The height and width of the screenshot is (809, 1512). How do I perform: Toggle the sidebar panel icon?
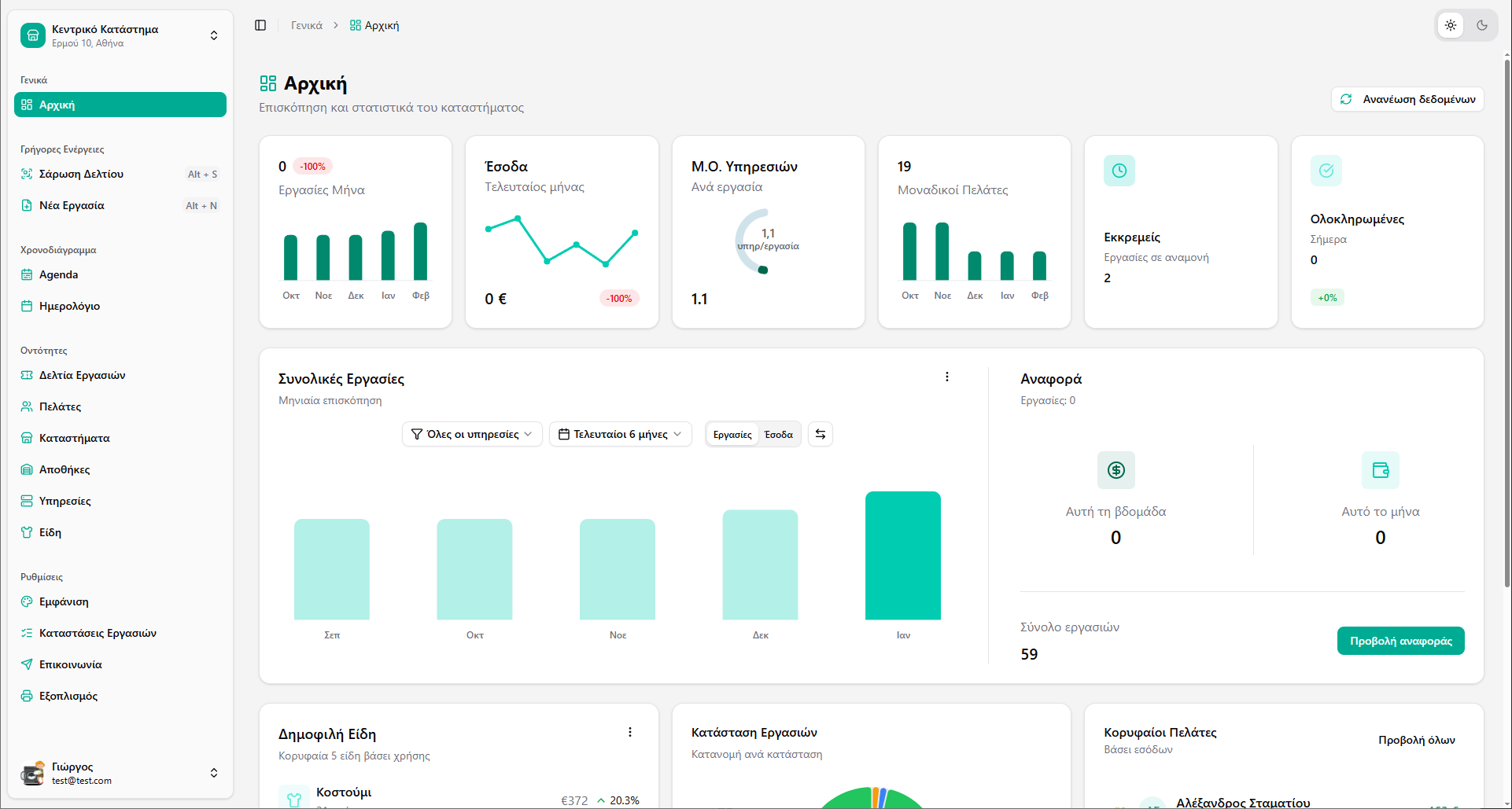tap(260, 25)
